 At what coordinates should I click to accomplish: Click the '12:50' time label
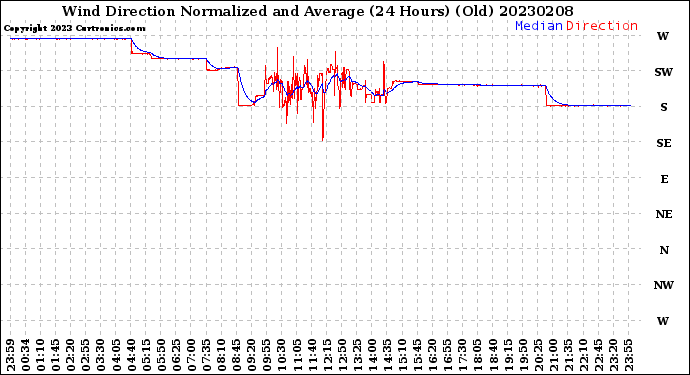click(341, 355)
